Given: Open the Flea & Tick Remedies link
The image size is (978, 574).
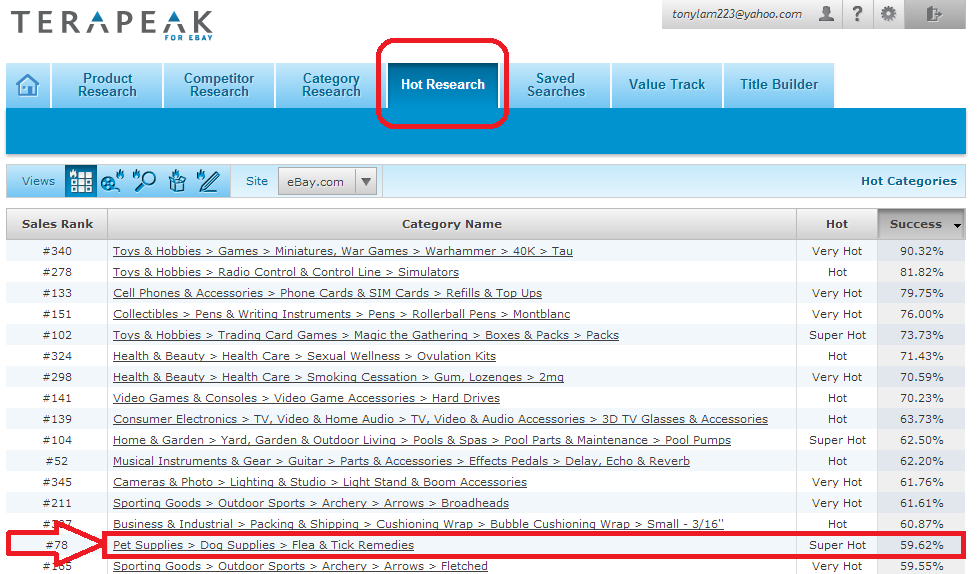Looking at the screenshot, I should (263, 545).
